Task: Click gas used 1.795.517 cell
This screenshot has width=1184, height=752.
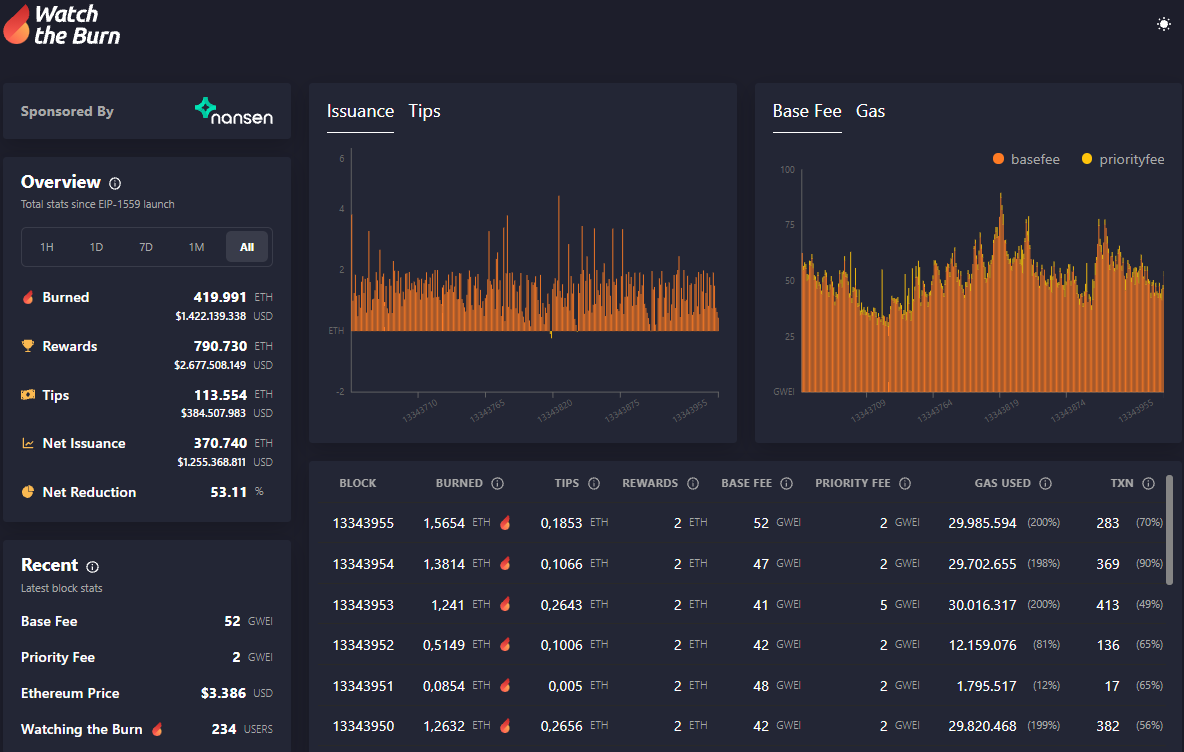Action: coord(986,686)
